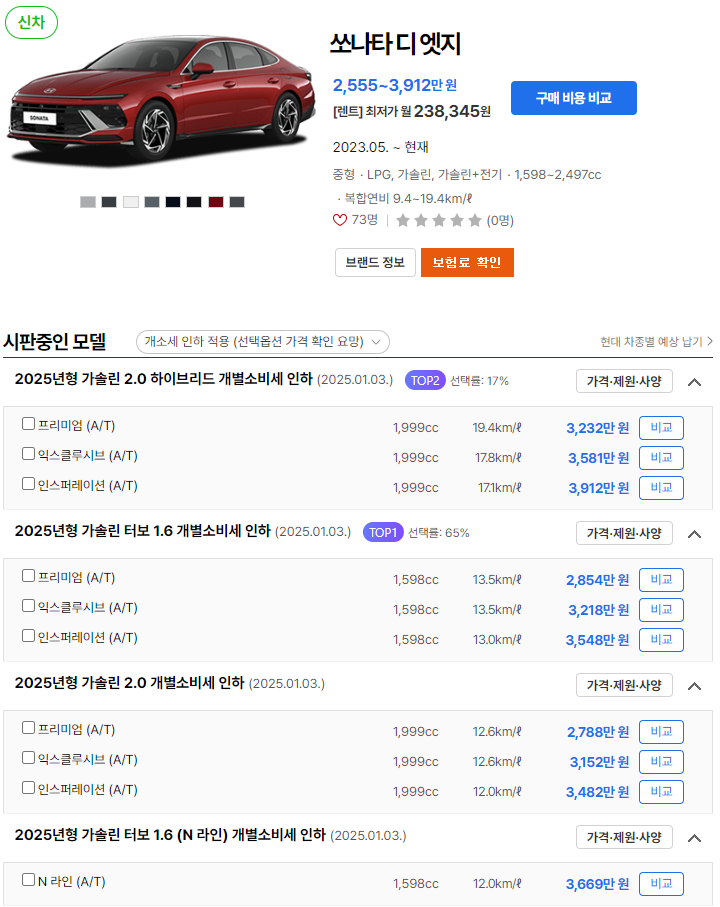720x907 pixels.
Task: Click 비교 for 3,482만원 trim
Action: tap(661, 792)
